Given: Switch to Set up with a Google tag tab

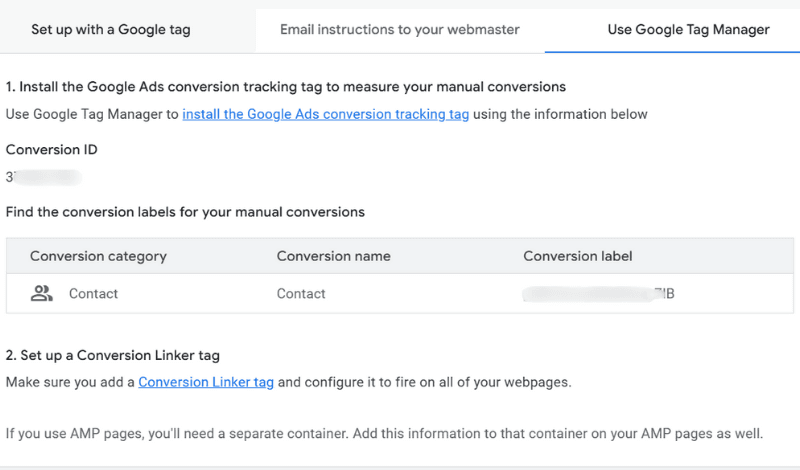Looking at the screenshot, I should (x=111, y=30).
